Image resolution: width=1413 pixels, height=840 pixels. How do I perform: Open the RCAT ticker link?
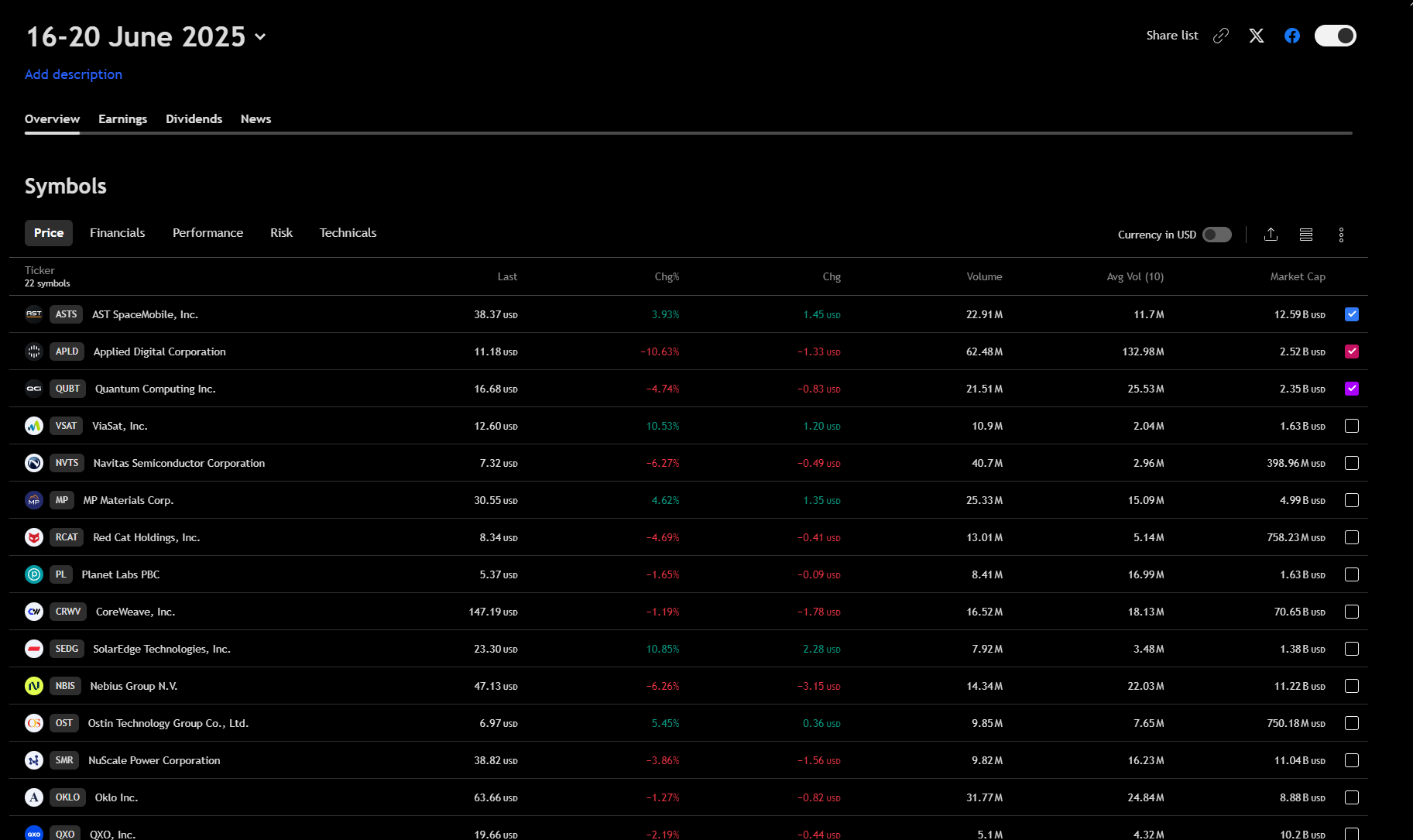pos(67,537)
